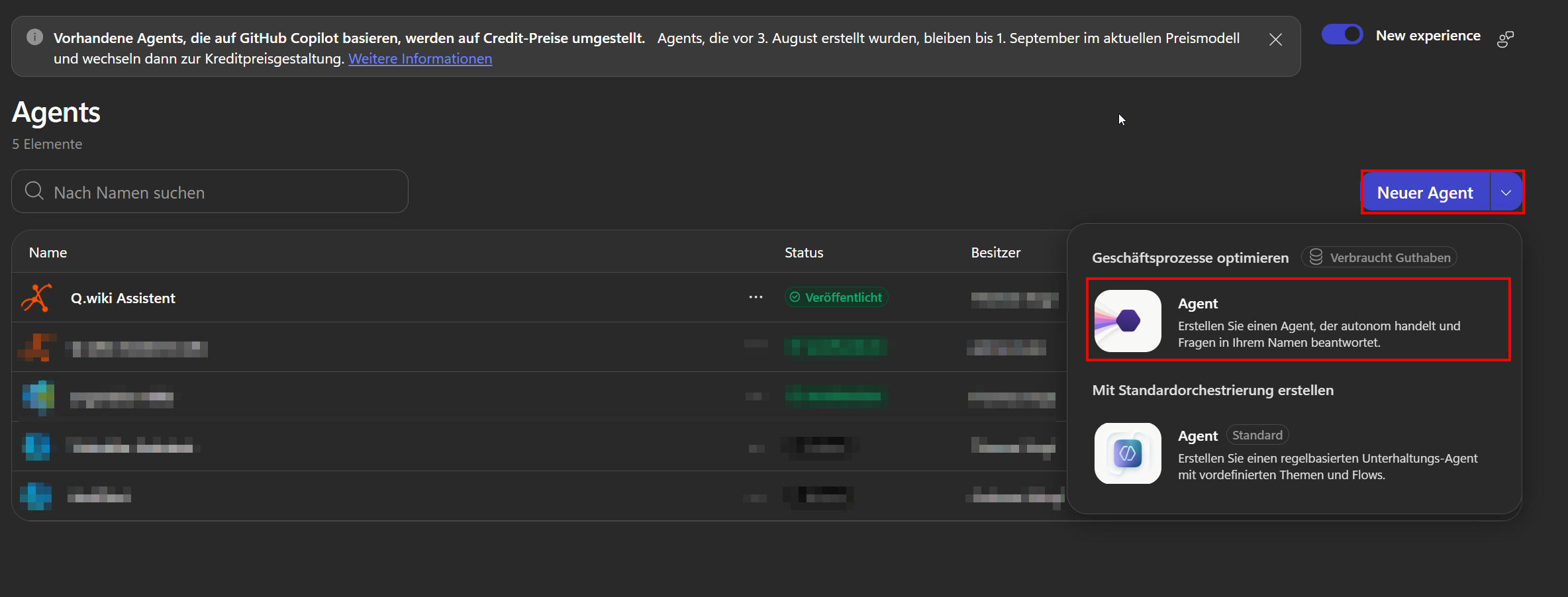Screen dimensions: 1568x597
Task: Click the info icon in notification banner
Action: (34, 37)
